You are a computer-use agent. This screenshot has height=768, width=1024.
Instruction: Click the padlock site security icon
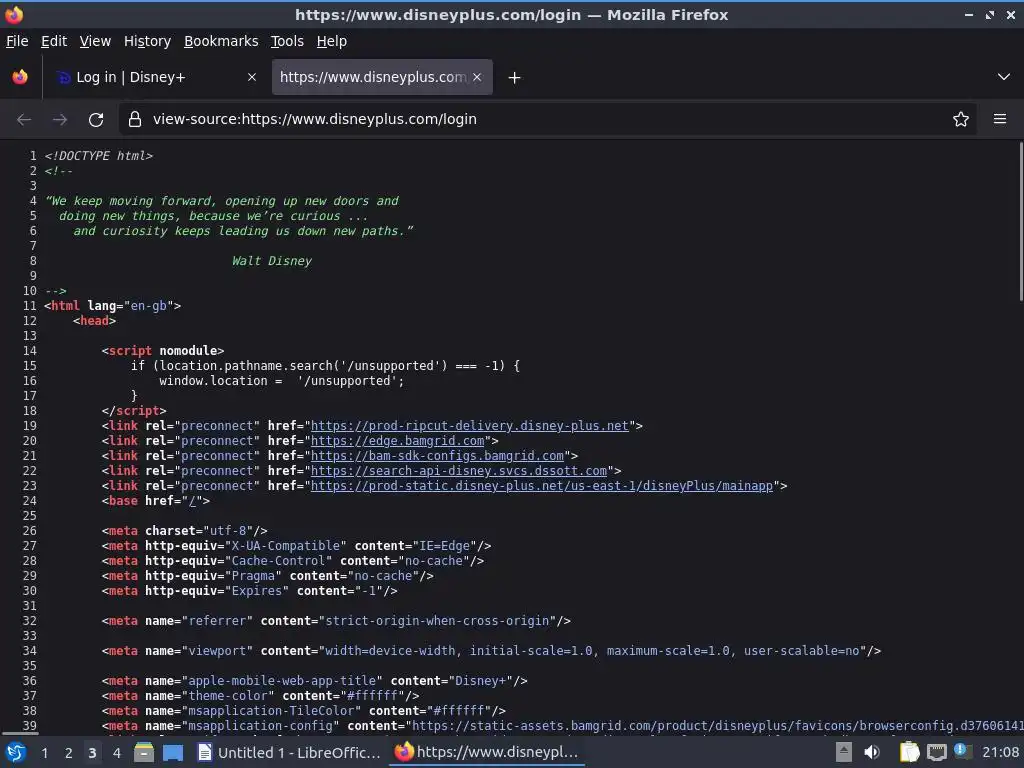click(x=135, y=119)
